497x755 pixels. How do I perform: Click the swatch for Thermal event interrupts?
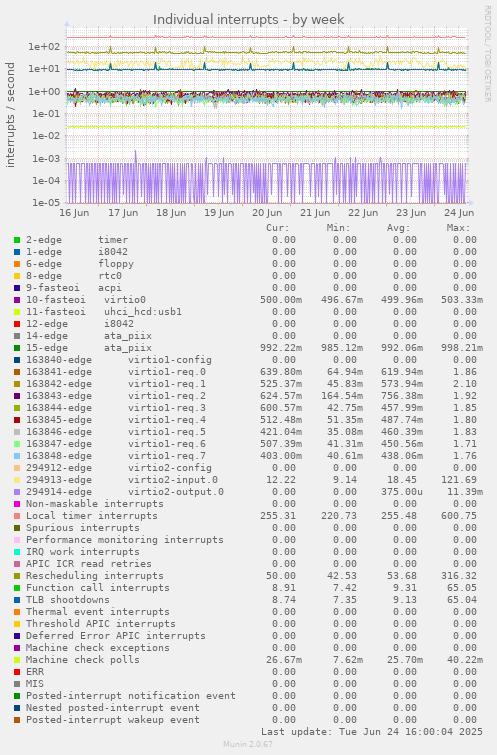pyautogui.click(x=17, y=612)
